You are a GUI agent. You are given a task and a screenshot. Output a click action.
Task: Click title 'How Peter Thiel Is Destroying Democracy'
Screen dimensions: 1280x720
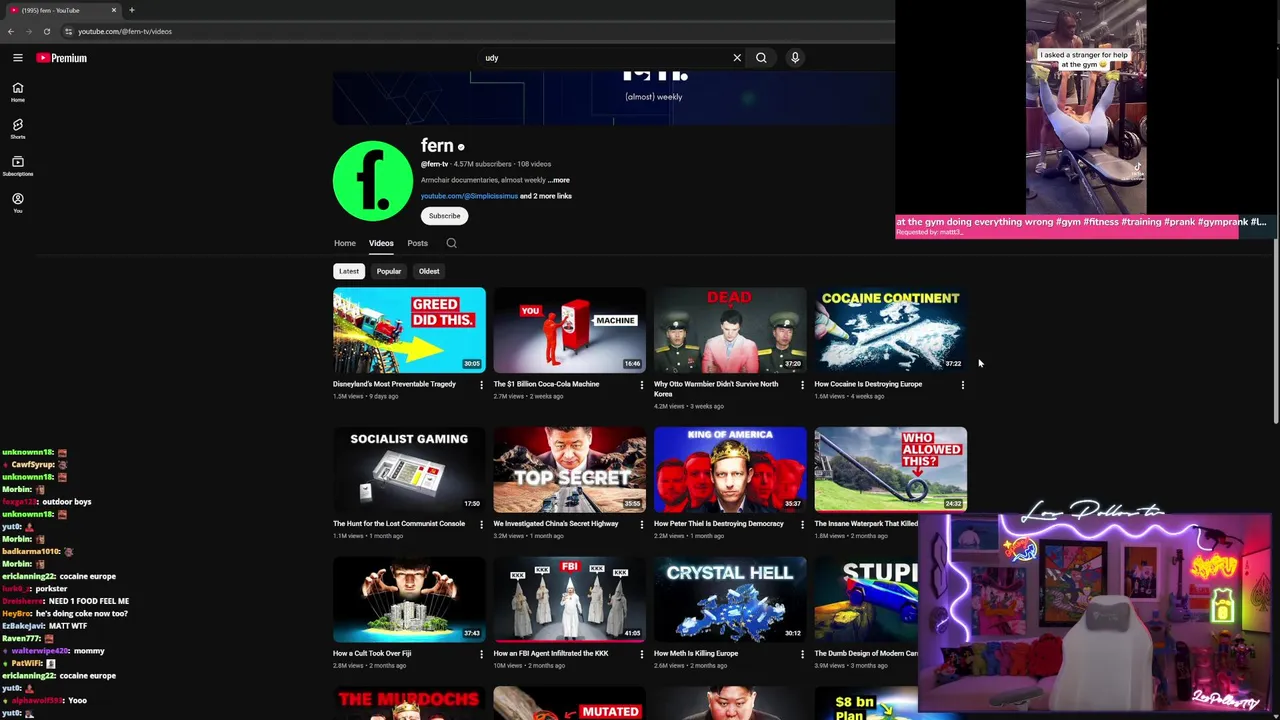[719, 524]
